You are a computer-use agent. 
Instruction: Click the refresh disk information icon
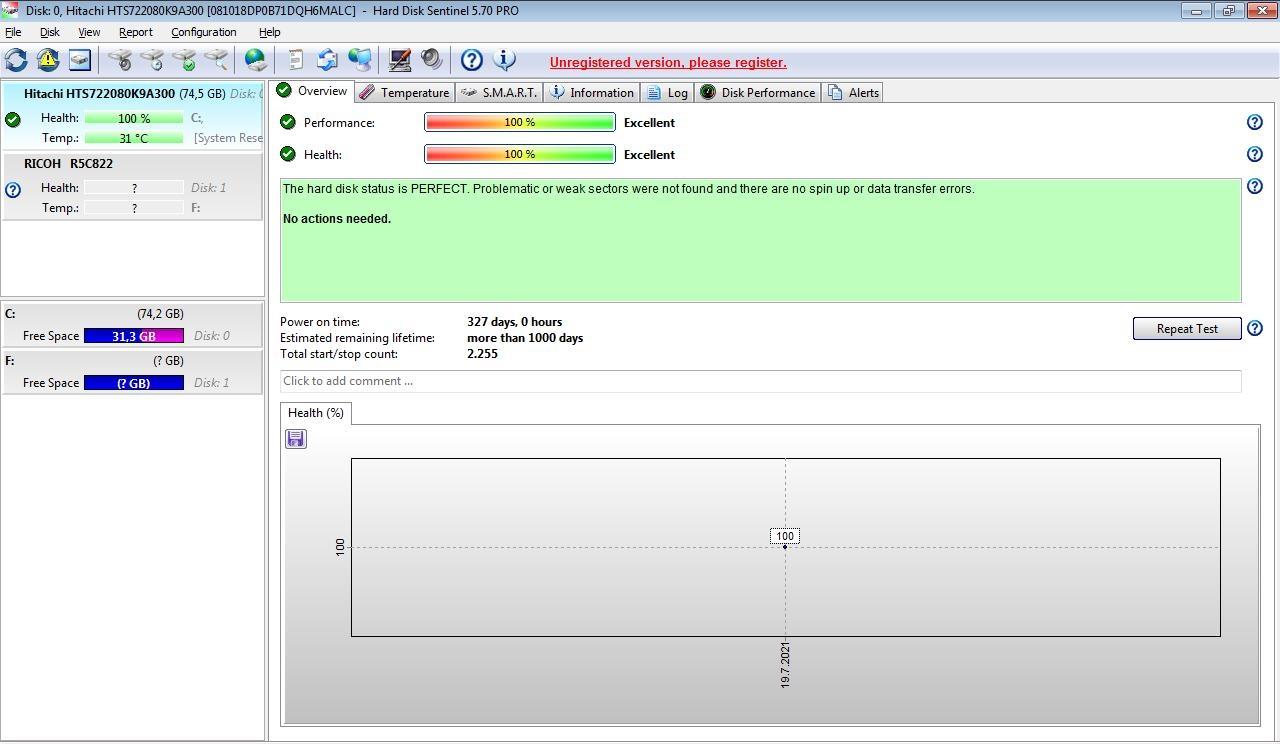(x=16, y=60)
